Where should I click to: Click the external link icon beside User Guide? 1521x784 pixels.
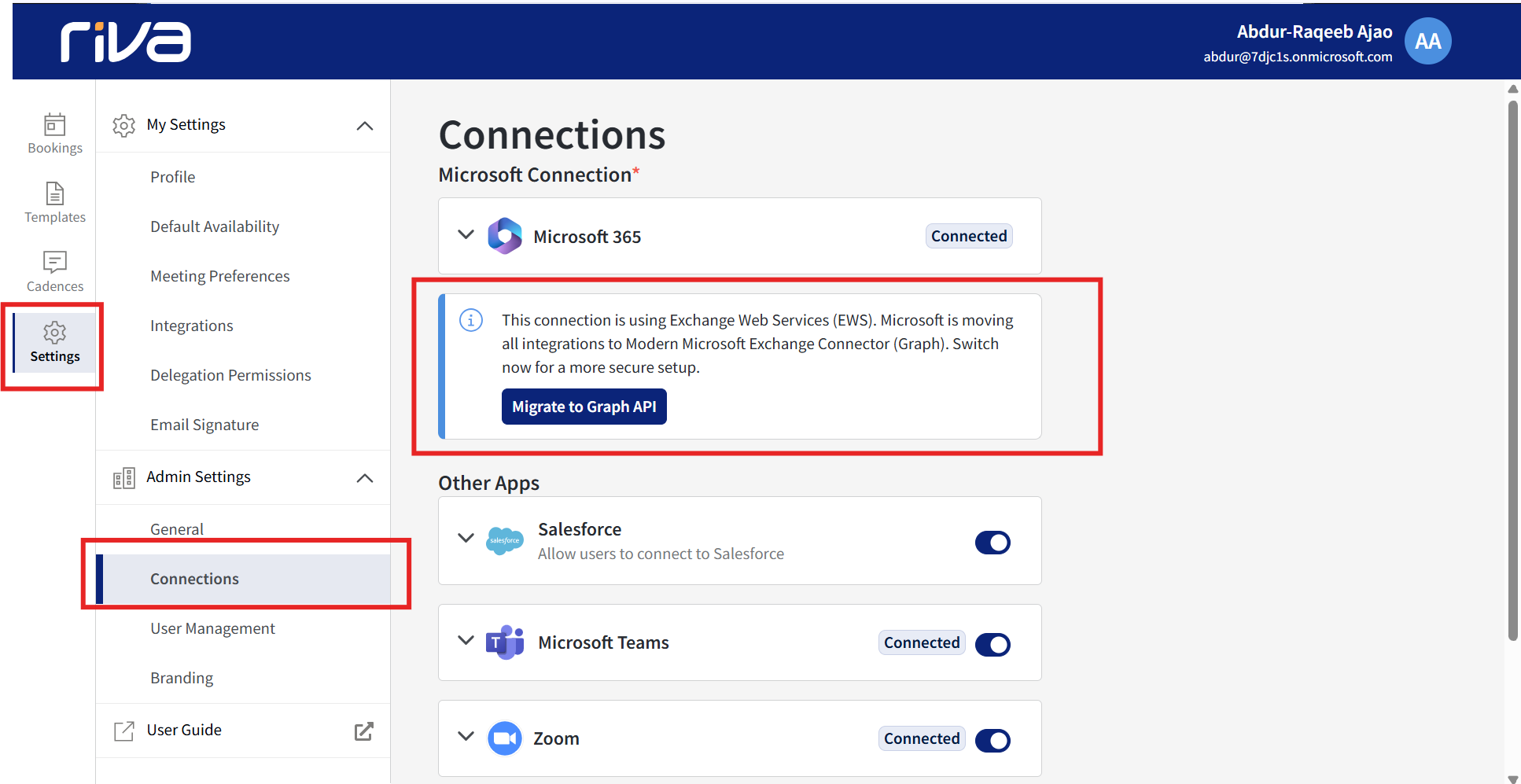(364, 731)
